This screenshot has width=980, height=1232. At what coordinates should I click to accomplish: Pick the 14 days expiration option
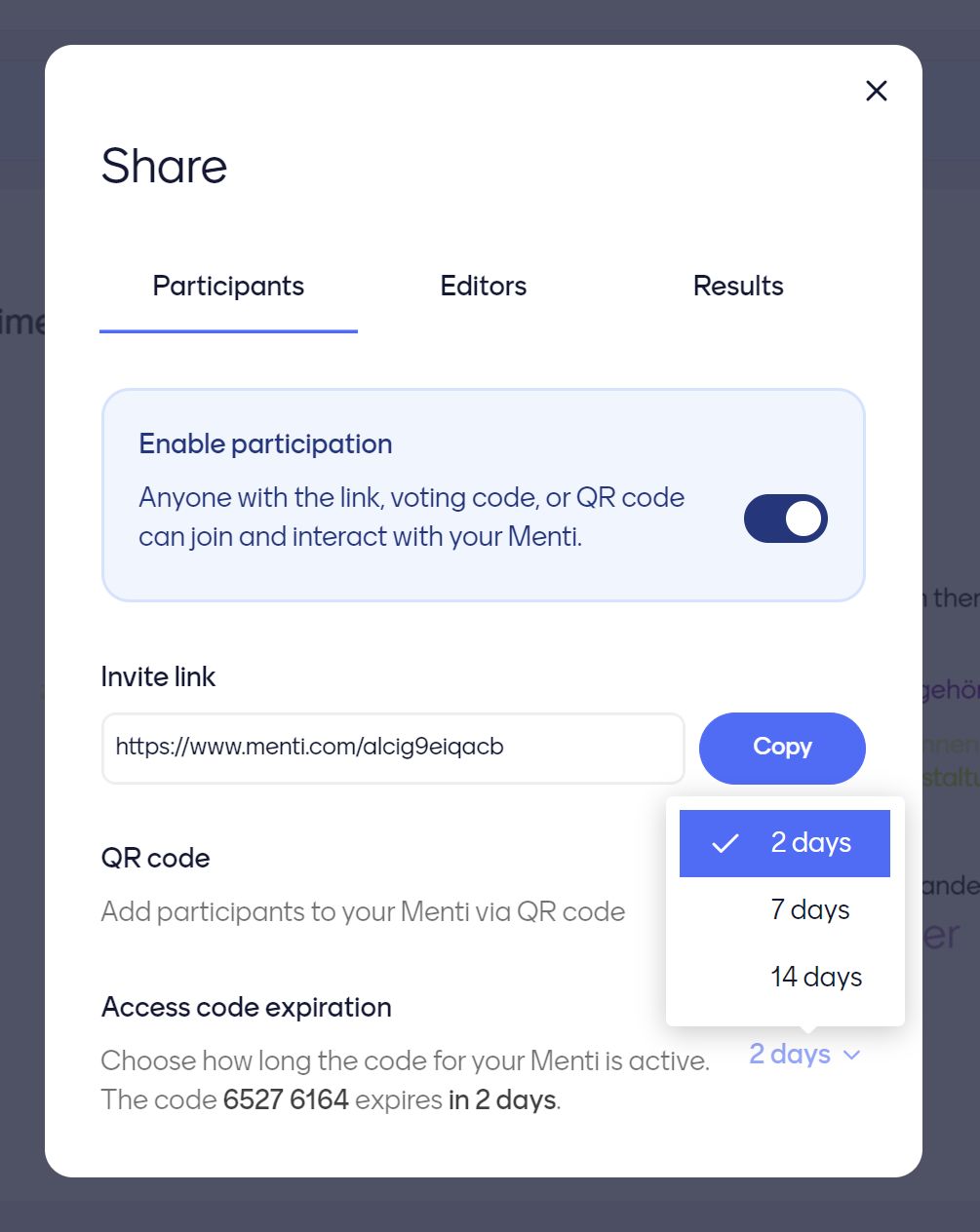point(816,978)
